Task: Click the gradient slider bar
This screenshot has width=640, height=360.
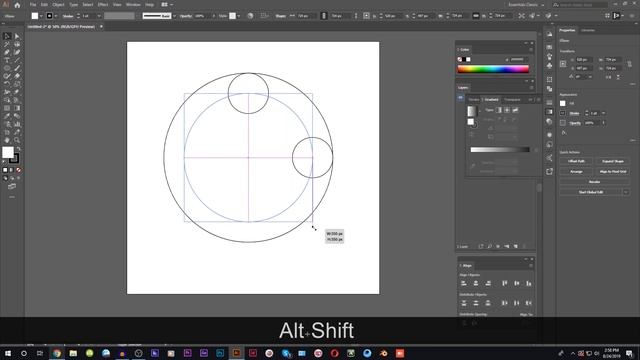Action: point(500,150)
